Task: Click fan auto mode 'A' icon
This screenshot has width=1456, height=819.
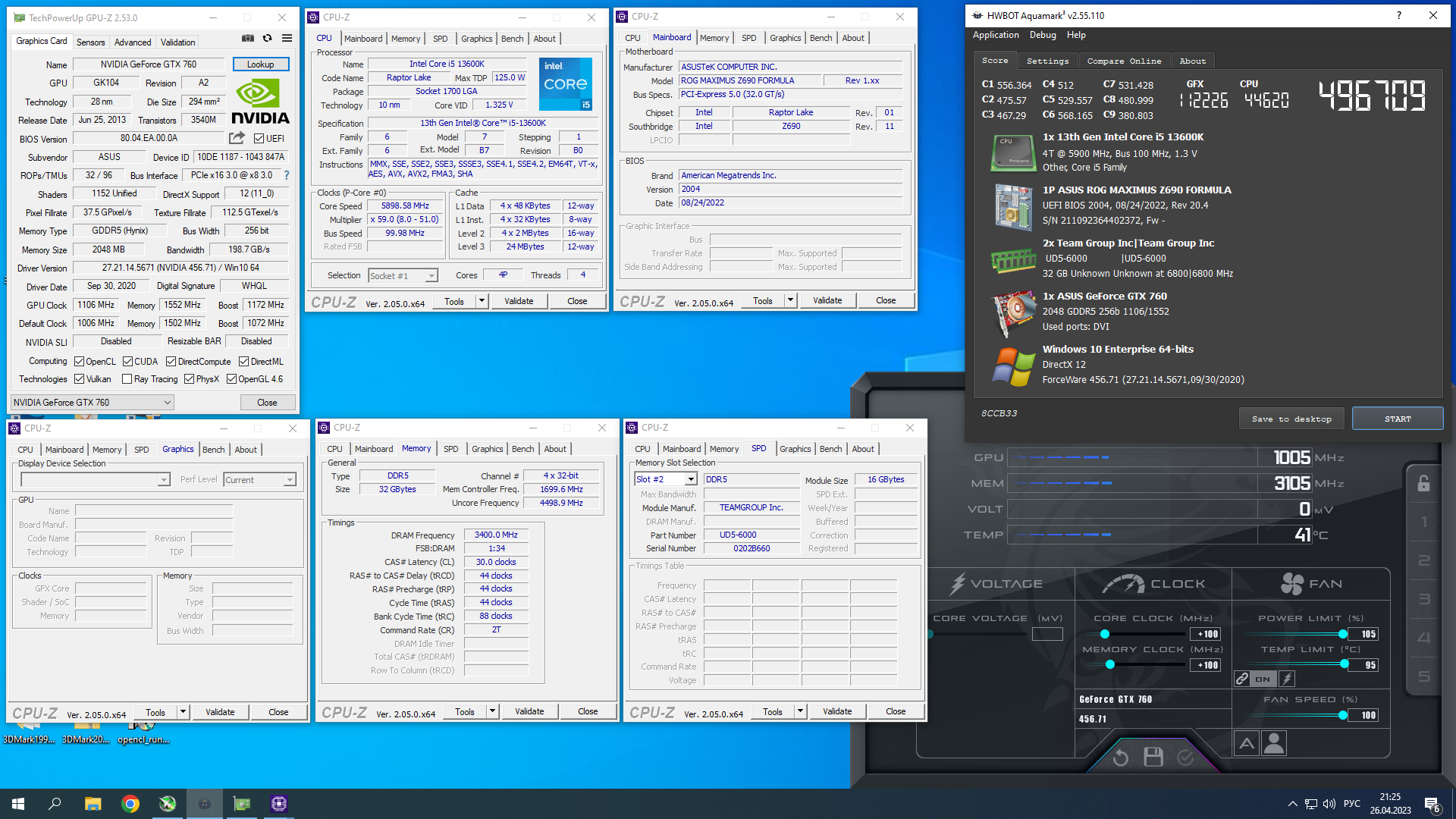Action: [x=1247, y=743]
